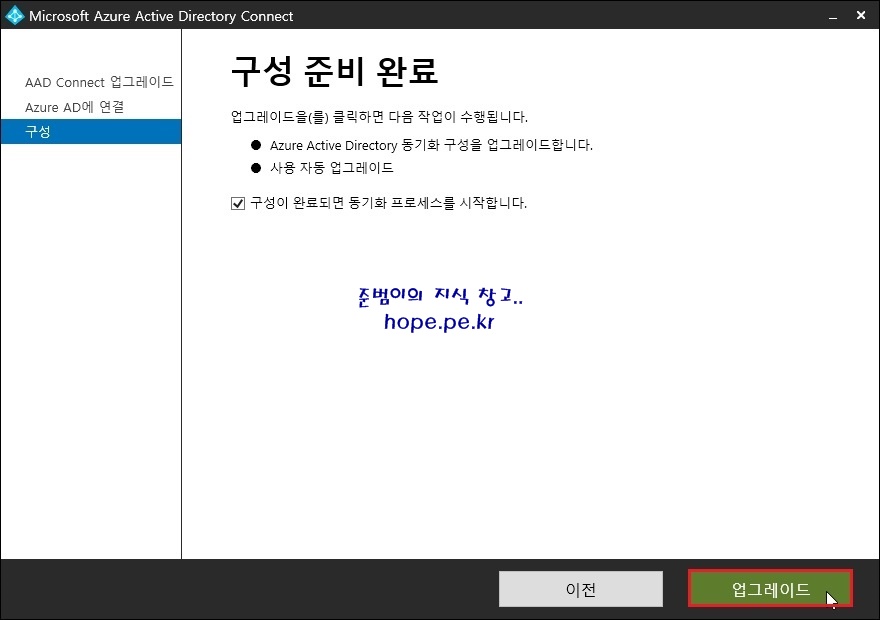Viewport: 880px width, 620px height.
Task: Click the 이전 (Previous) button
Action: (x=580, y=589)
